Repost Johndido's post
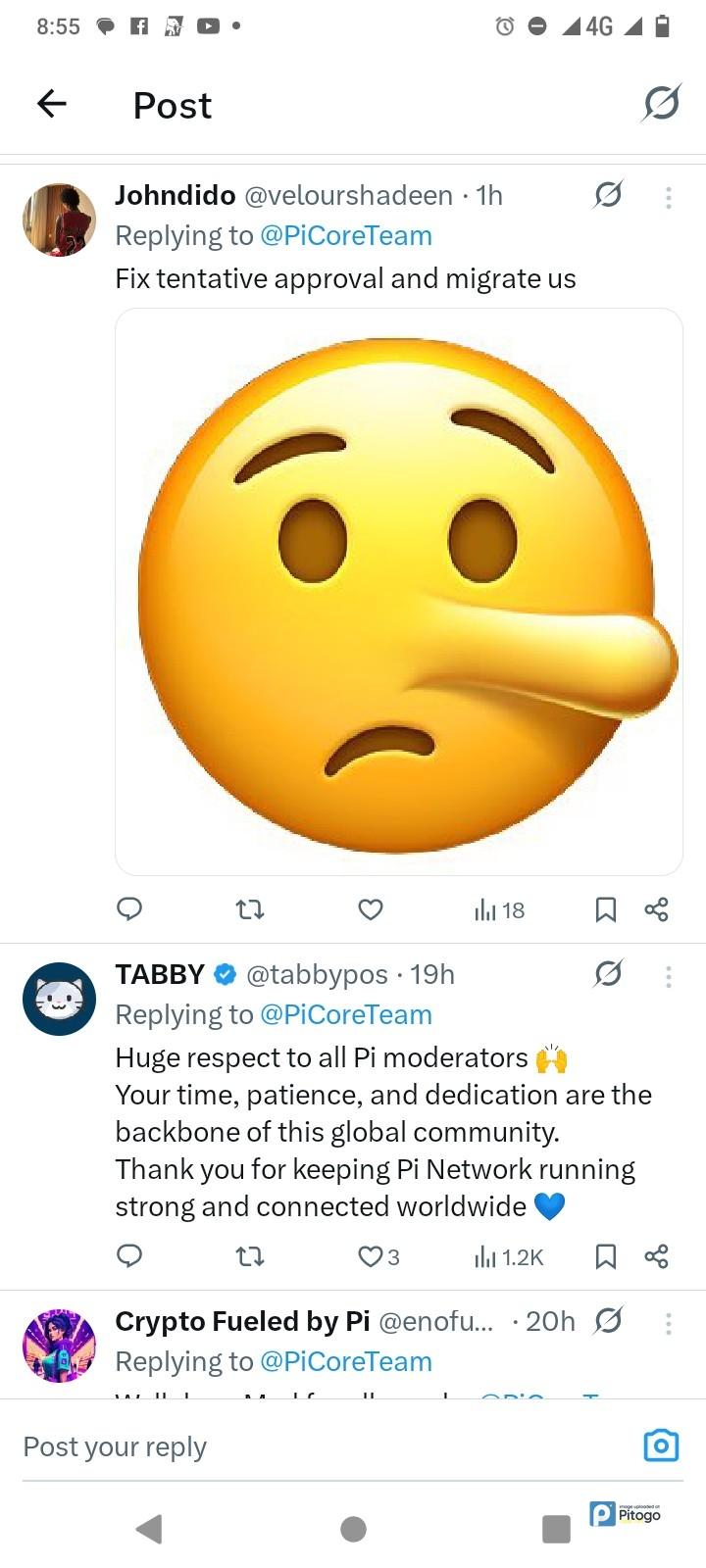The height and width of the screenshot is (1568, 706). point(251,909)
